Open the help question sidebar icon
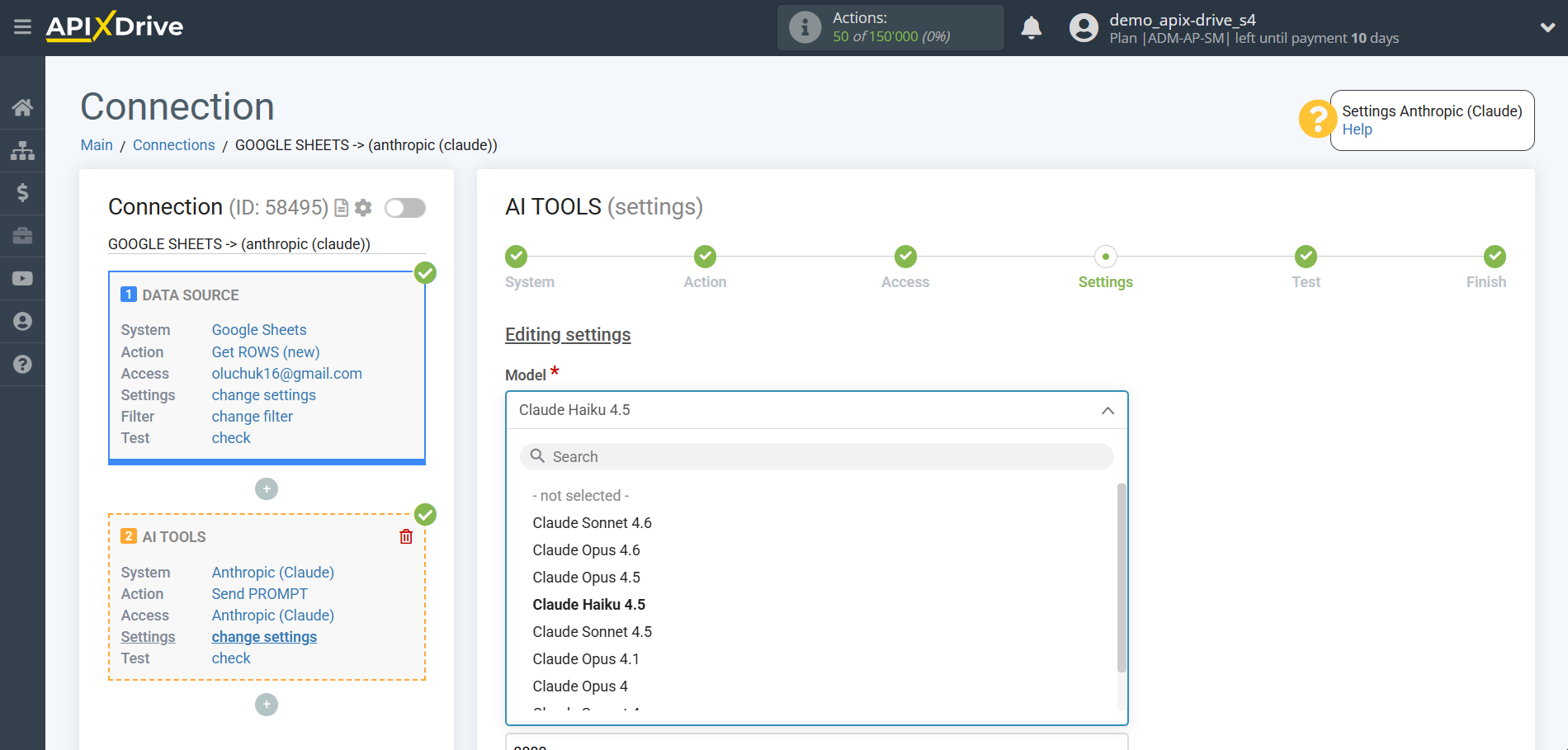Screen dimensions: 1568x750 [22, 364]
